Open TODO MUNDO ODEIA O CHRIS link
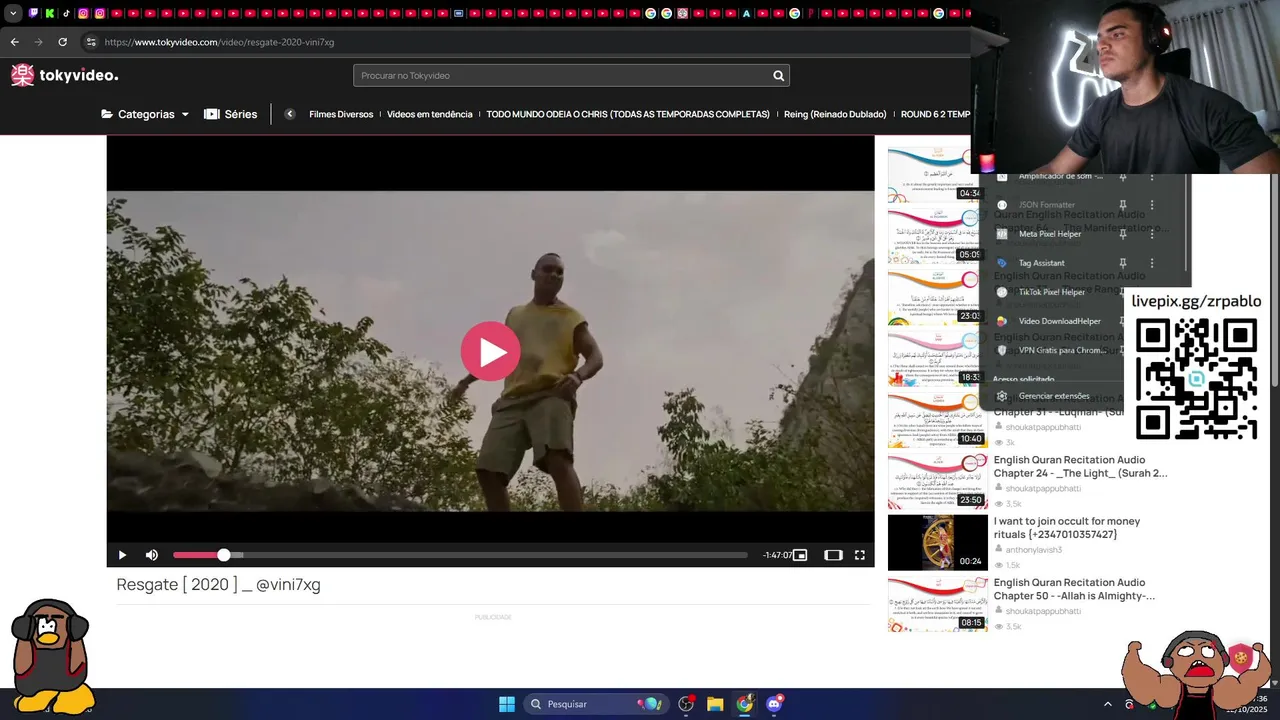This screenshot has width=1280, height=720. [x=628, y=114]
